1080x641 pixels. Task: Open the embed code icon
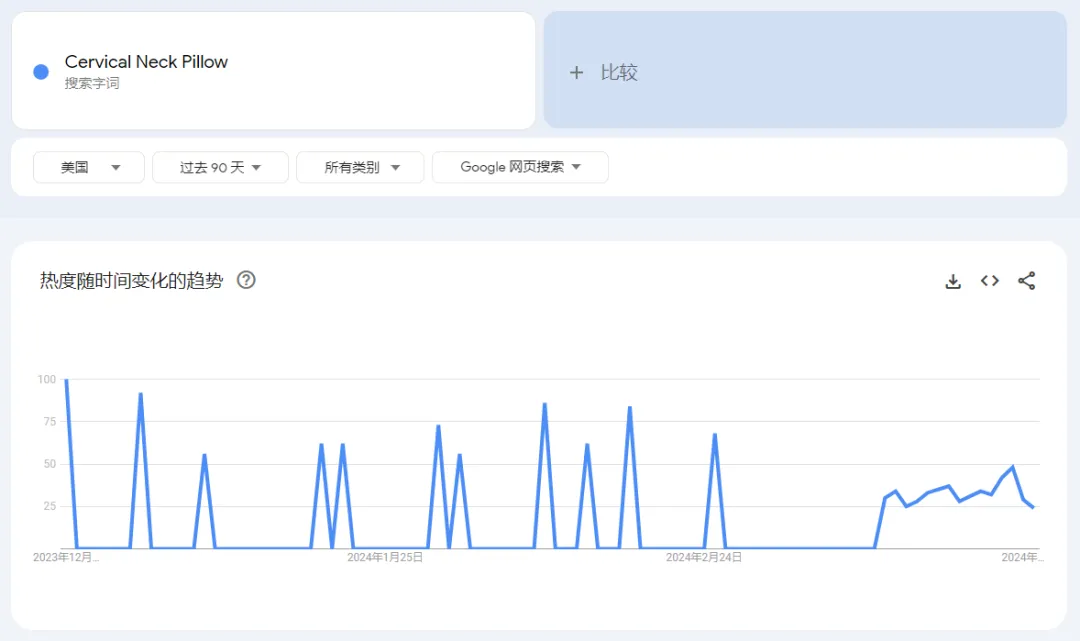pyautogui.click(x=990, y=281)
